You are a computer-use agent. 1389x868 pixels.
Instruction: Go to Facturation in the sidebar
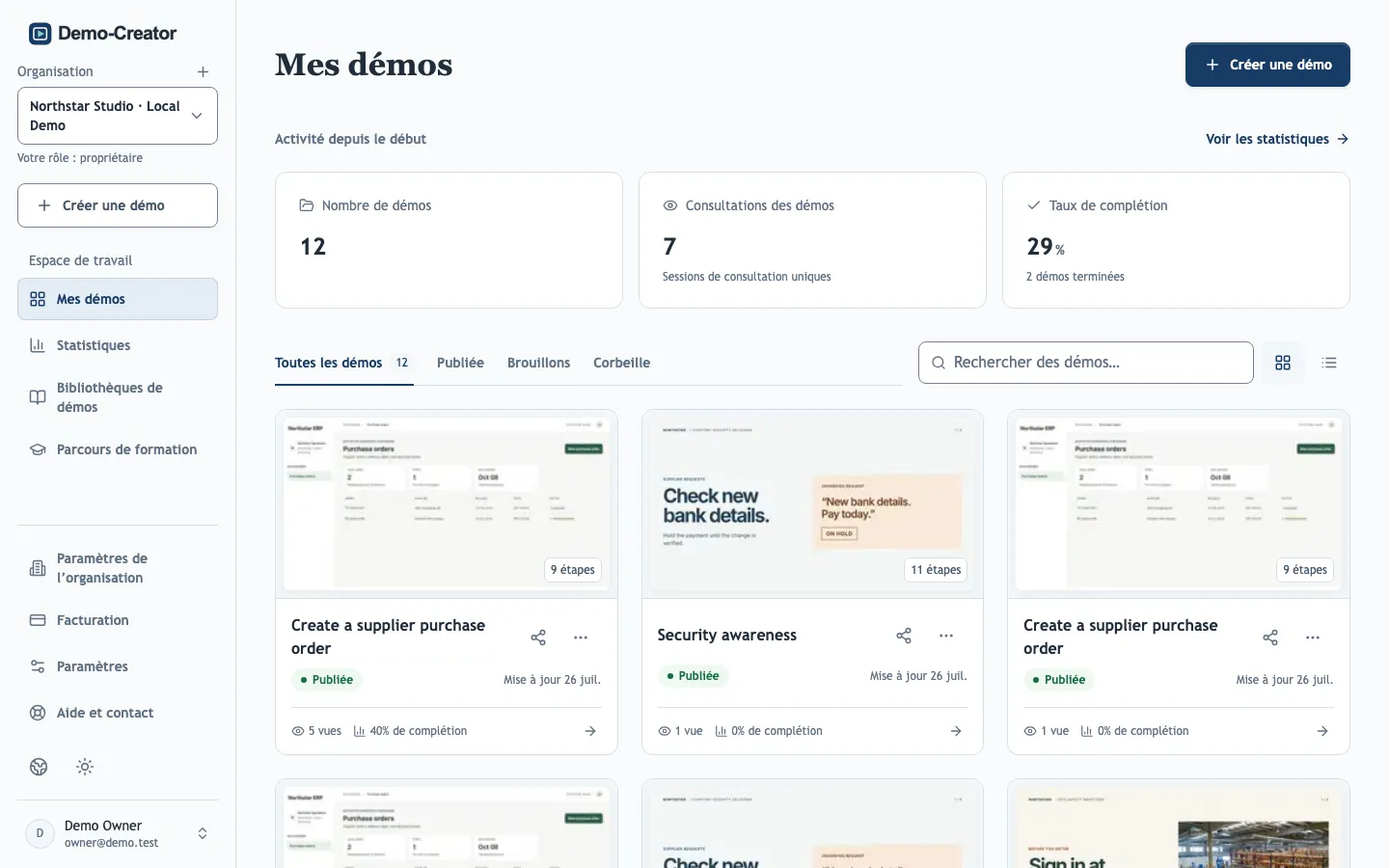tap(118, 620)
